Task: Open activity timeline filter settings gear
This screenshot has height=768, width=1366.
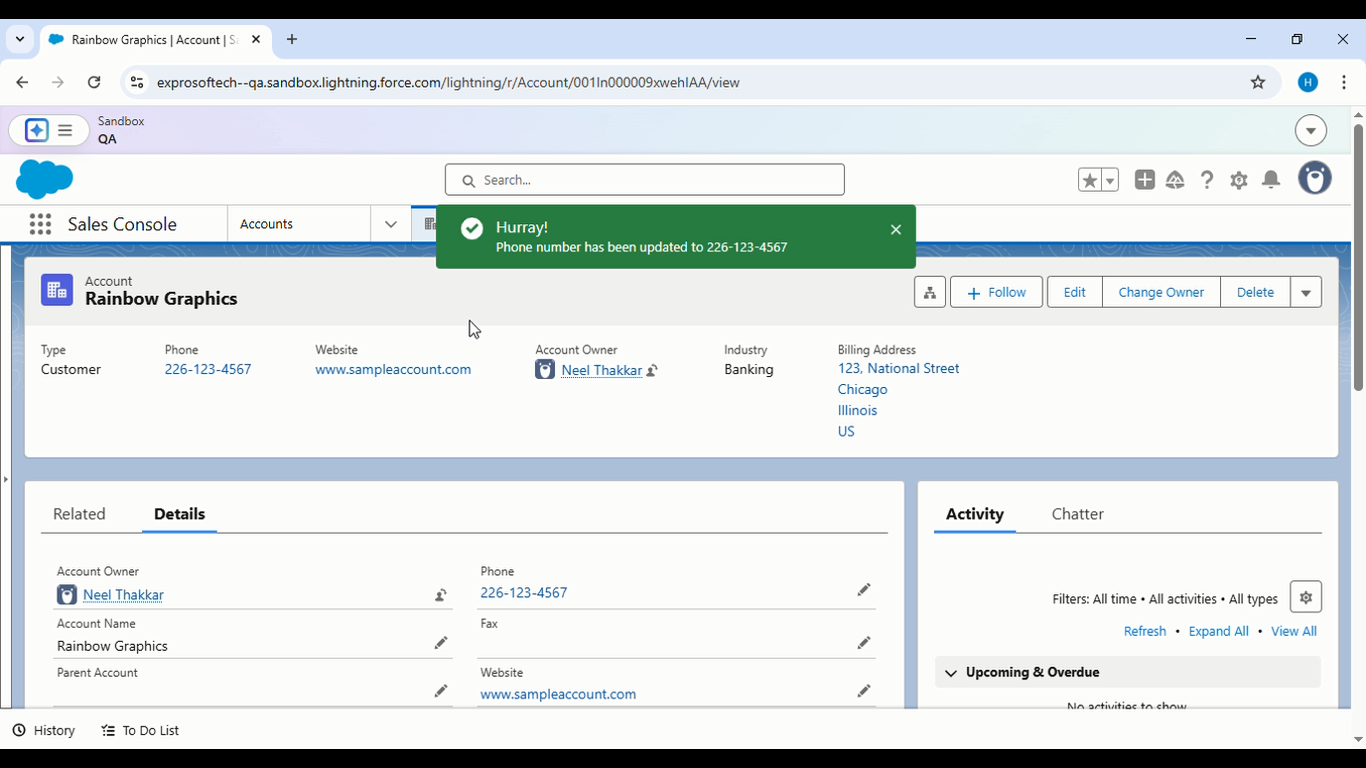Action: pos(1306,597)
